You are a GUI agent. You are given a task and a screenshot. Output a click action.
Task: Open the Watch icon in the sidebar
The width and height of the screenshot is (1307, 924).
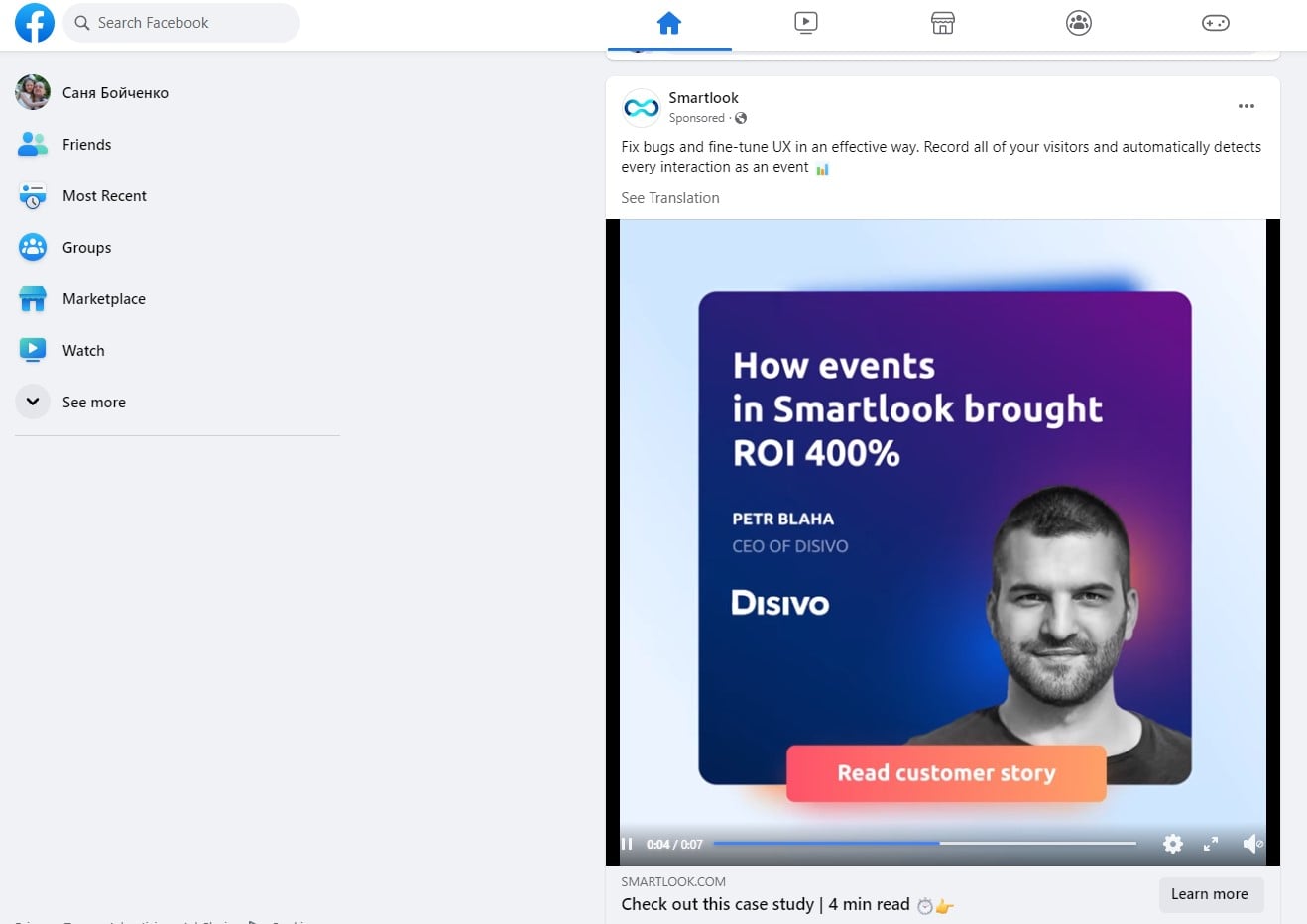tap(33, 350)
